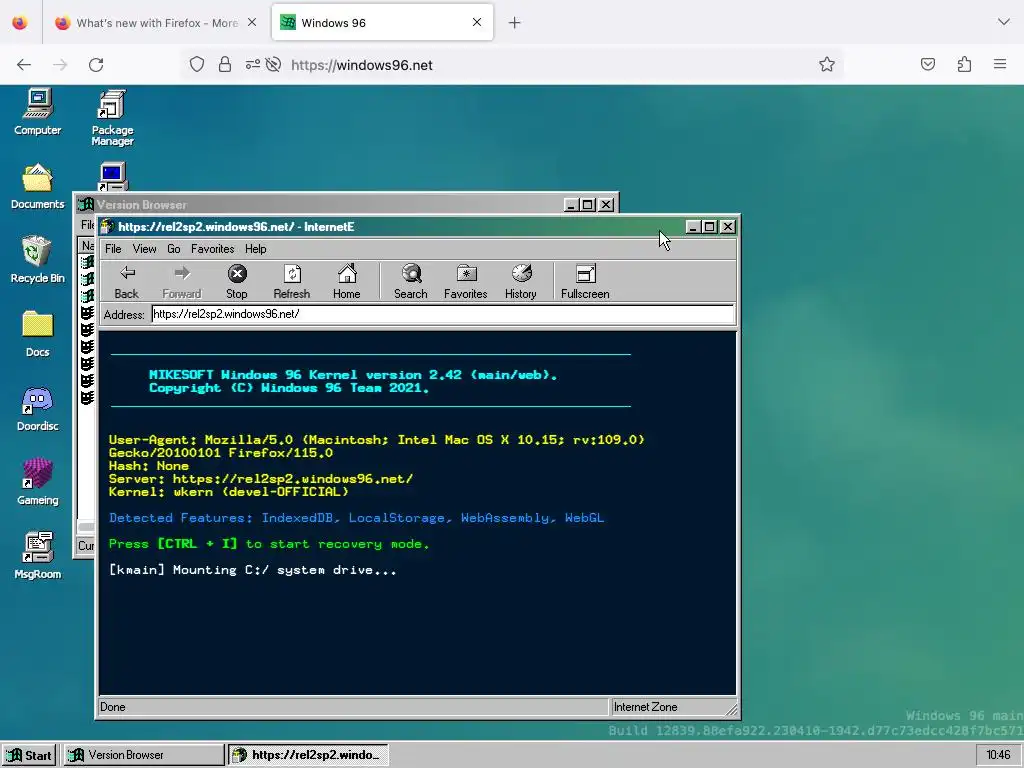Maximize the Version Browser window
1024x768 pixels.
pyautogui.click(x=588, y=204)
